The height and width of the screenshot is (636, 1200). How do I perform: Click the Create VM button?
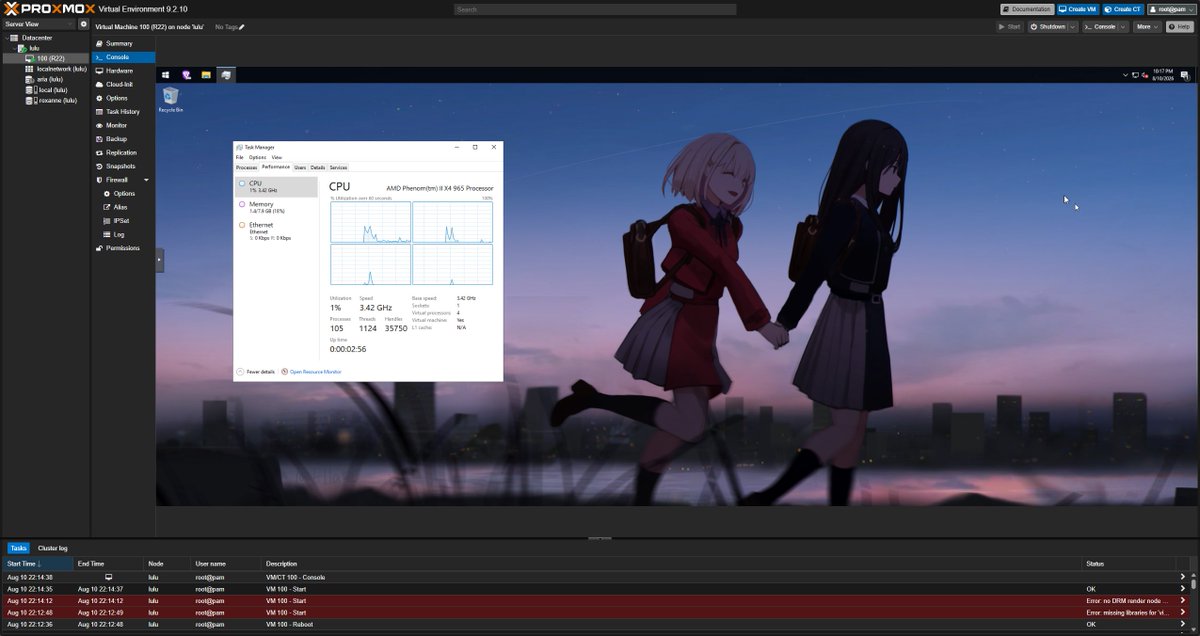click(x=1078, y=9)
